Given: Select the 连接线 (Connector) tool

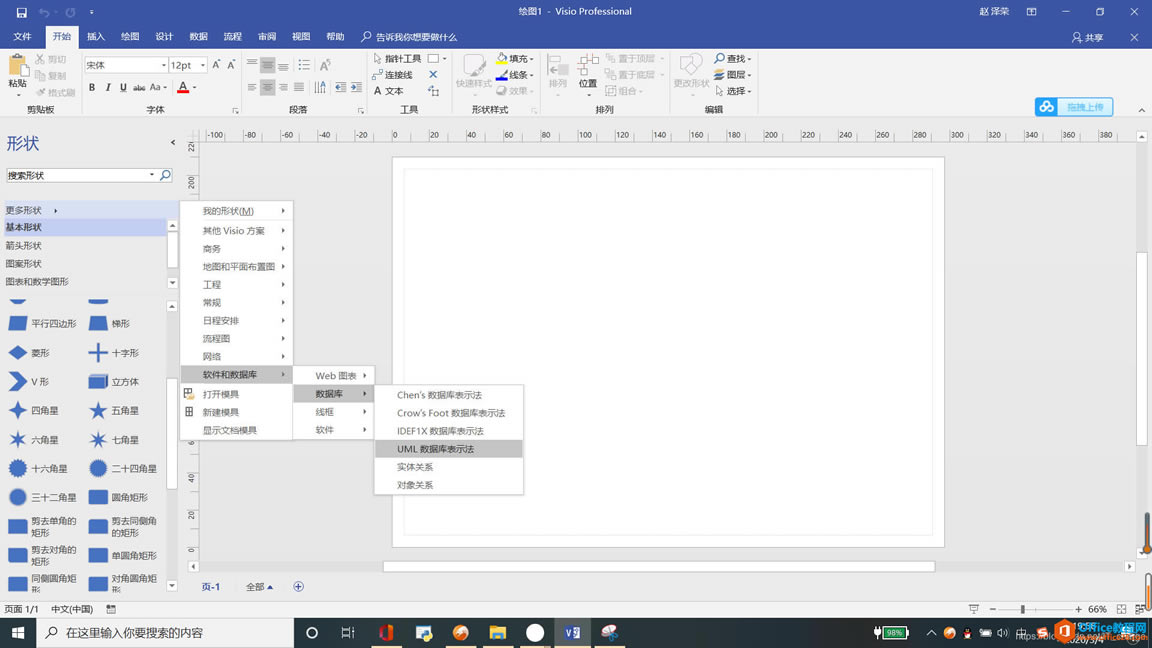Looking at the screenshot, I should pos(400,74).
